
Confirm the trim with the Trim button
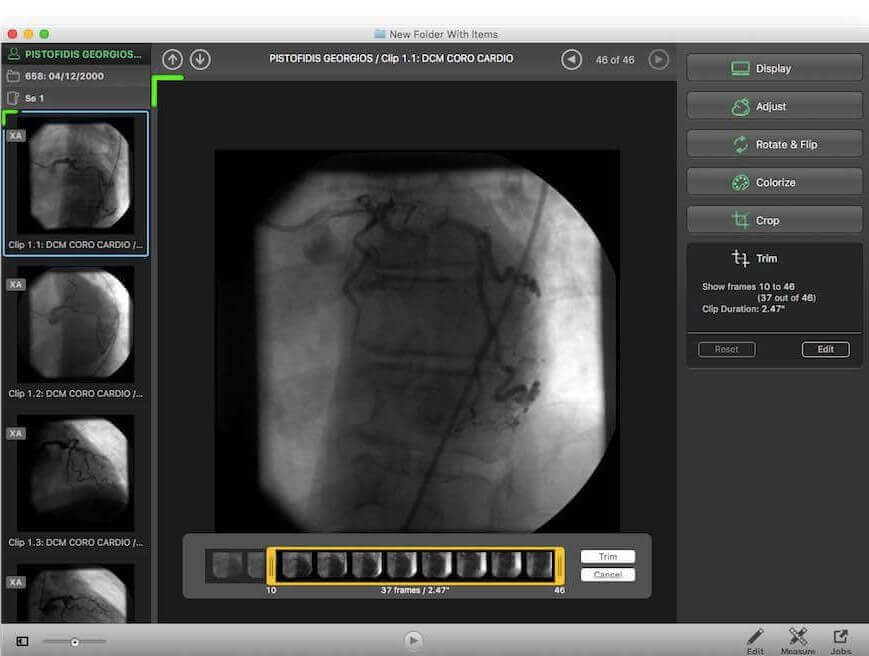point(607,556)
